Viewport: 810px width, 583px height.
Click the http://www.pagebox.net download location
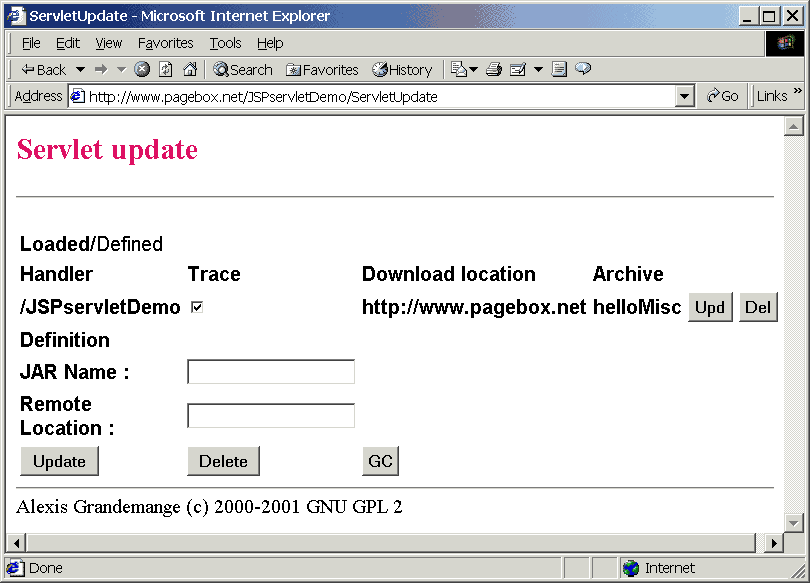(x=474, y=307)
